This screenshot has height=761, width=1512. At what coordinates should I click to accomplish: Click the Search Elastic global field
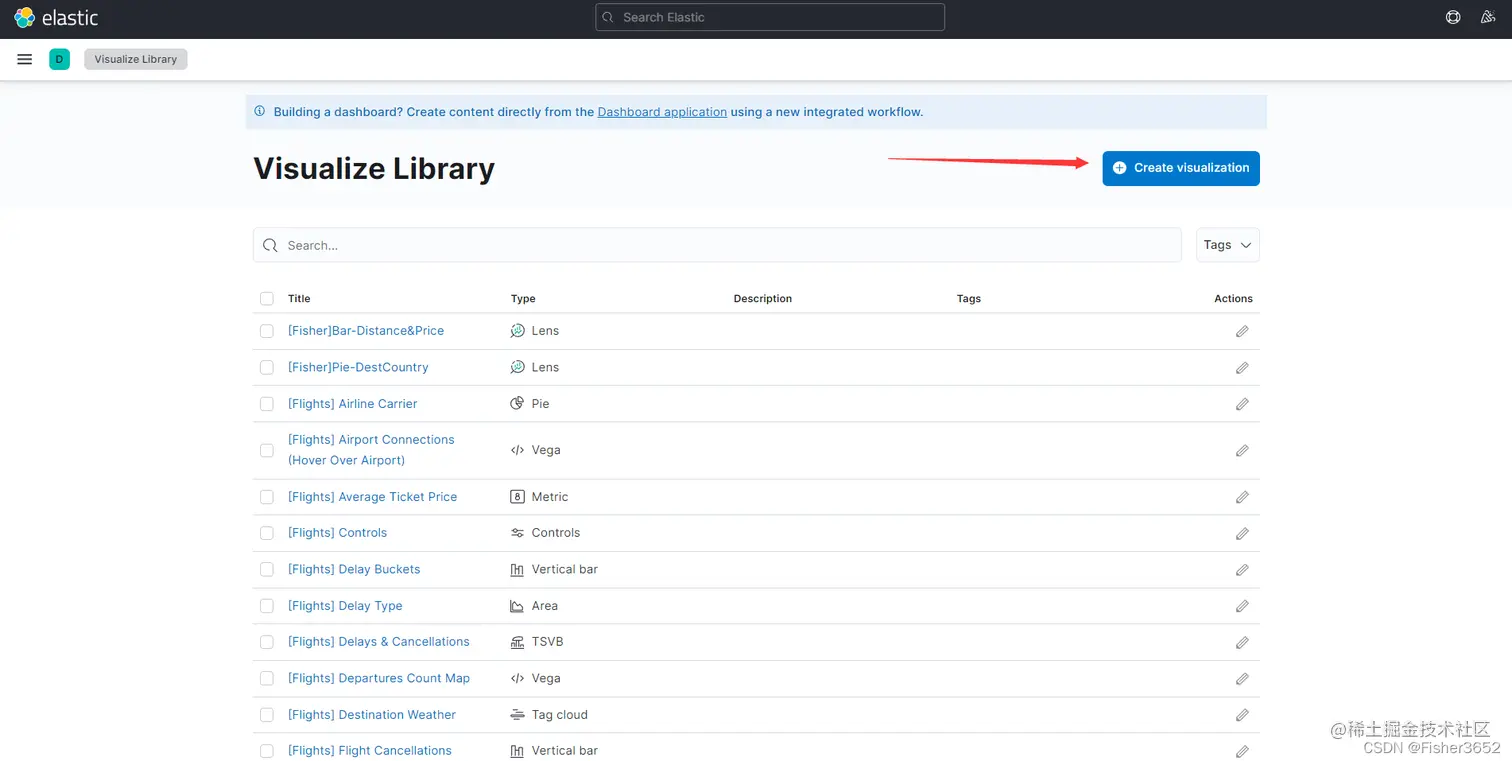(770, 17)
